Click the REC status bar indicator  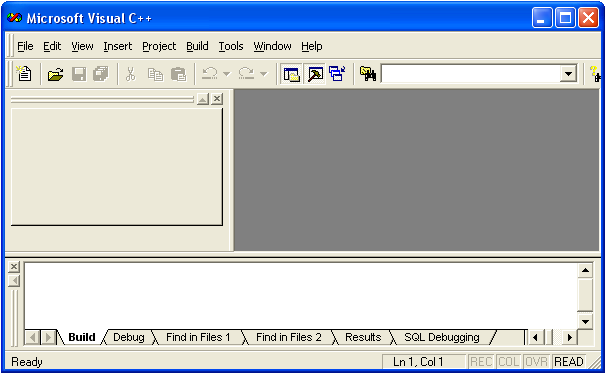click(x=481, y=362)
